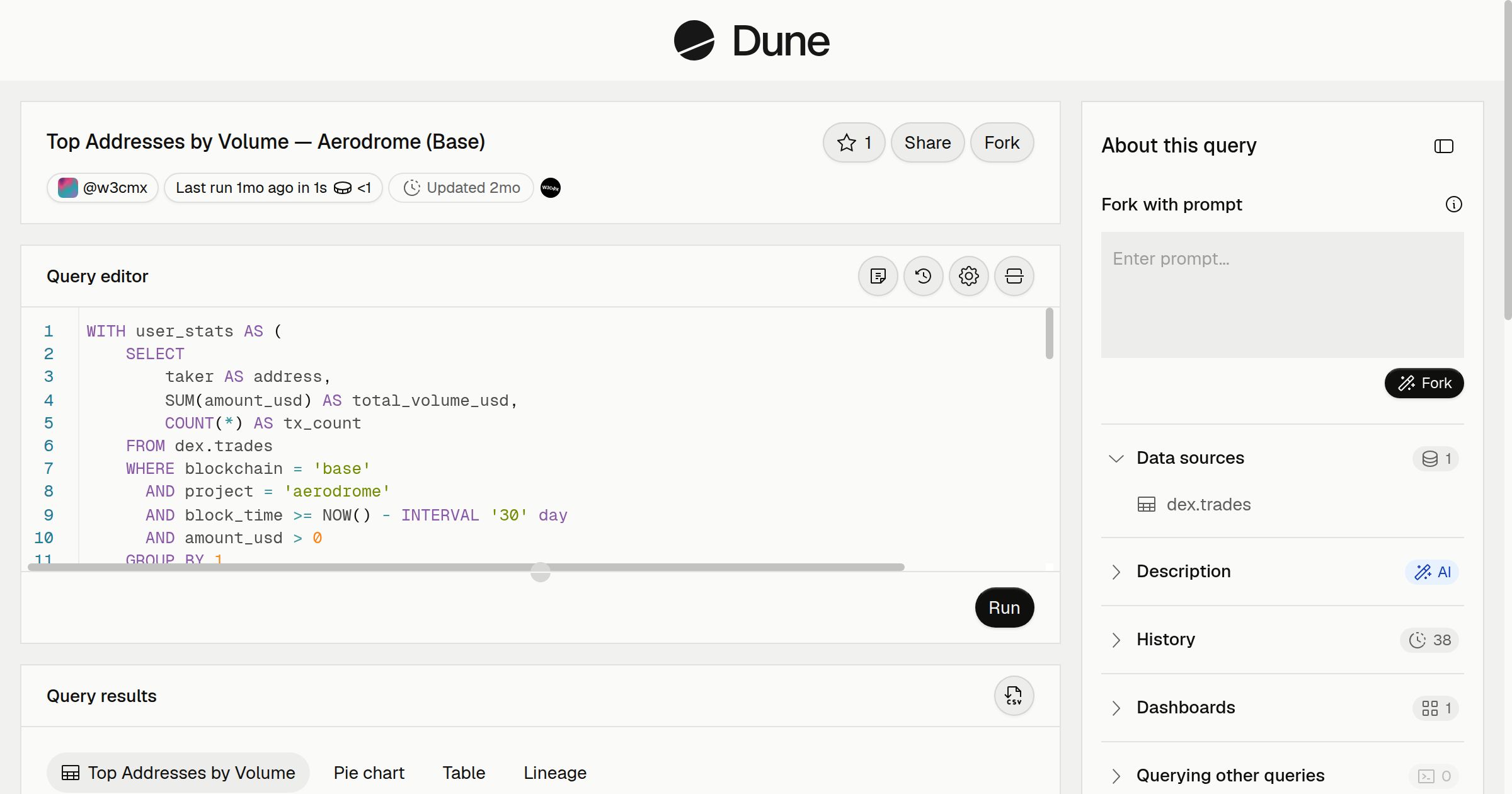Star this query
Screen dimensions: 1512x794
pyautogui.click(x=854, y=142)
